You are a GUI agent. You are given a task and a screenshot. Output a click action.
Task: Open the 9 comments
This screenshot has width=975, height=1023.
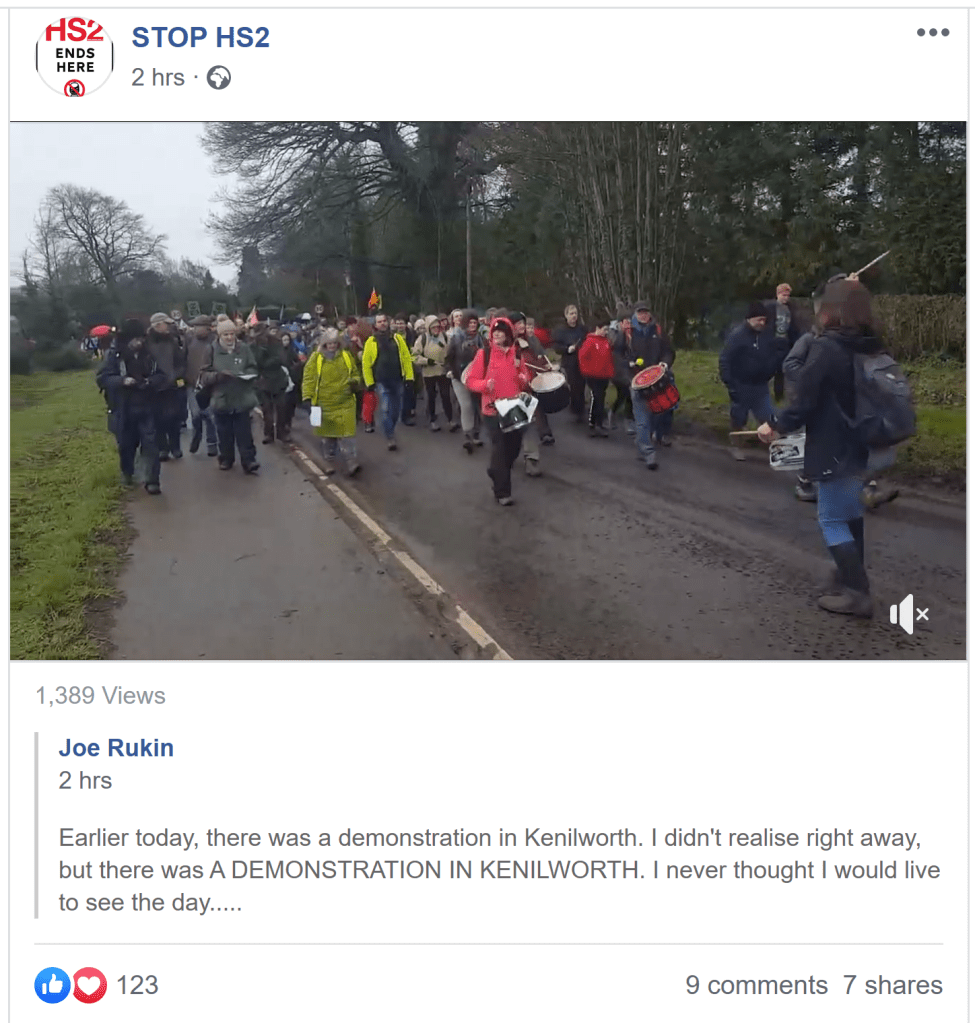click(x=756, y=985)
